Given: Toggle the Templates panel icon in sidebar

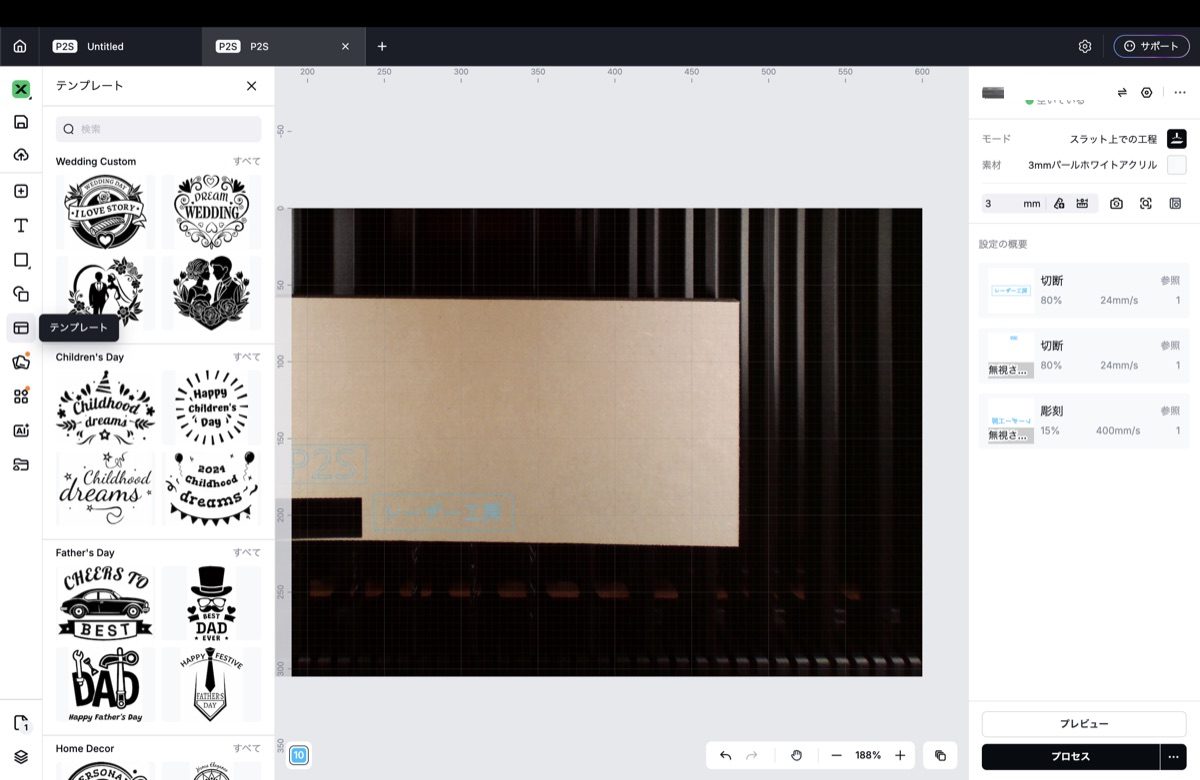Looking at the screenshot, I should click(x=21, y=328).
